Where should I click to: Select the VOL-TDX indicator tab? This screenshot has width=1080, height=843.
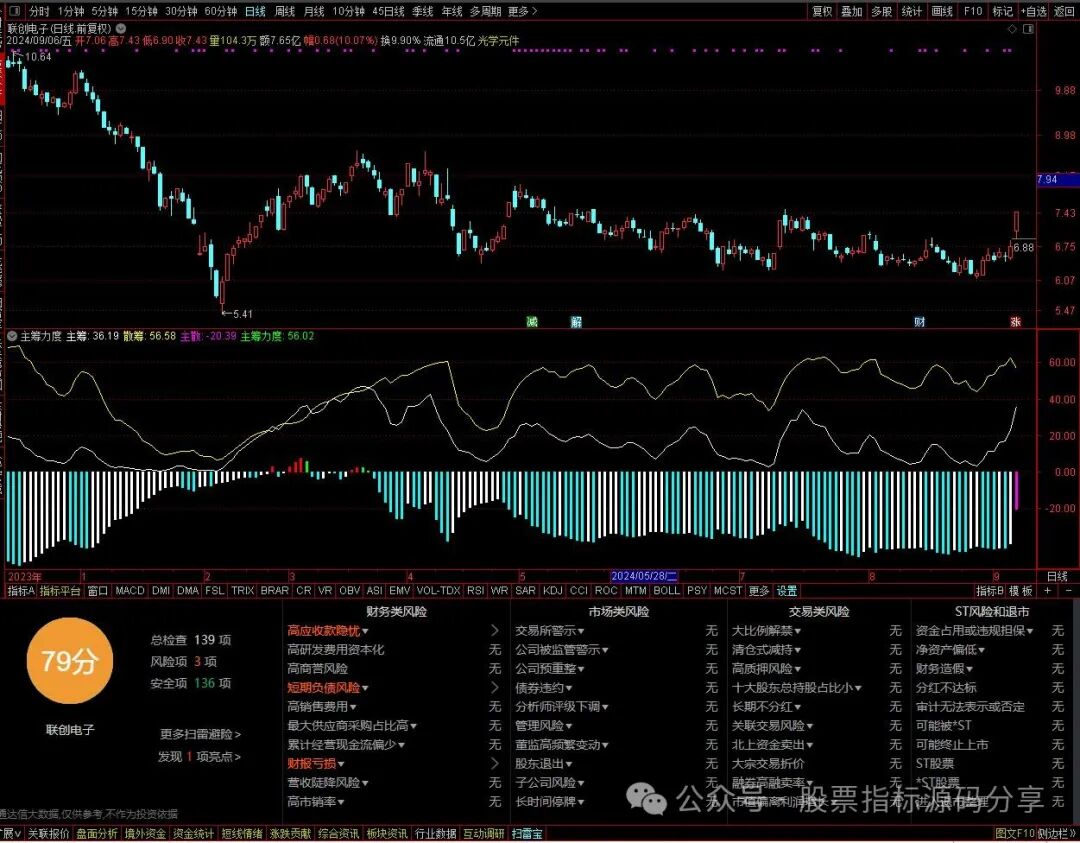[x=438, y=591]
